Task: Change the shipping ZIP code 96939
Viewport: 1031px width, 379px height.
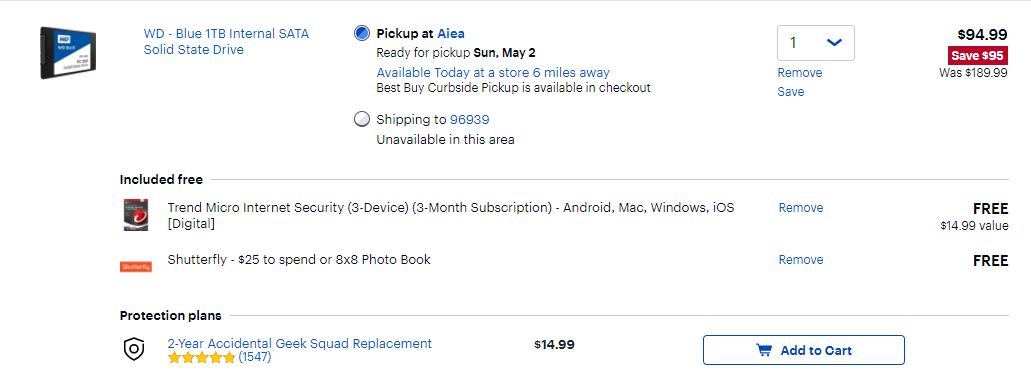Action: [x=469, y=120]
